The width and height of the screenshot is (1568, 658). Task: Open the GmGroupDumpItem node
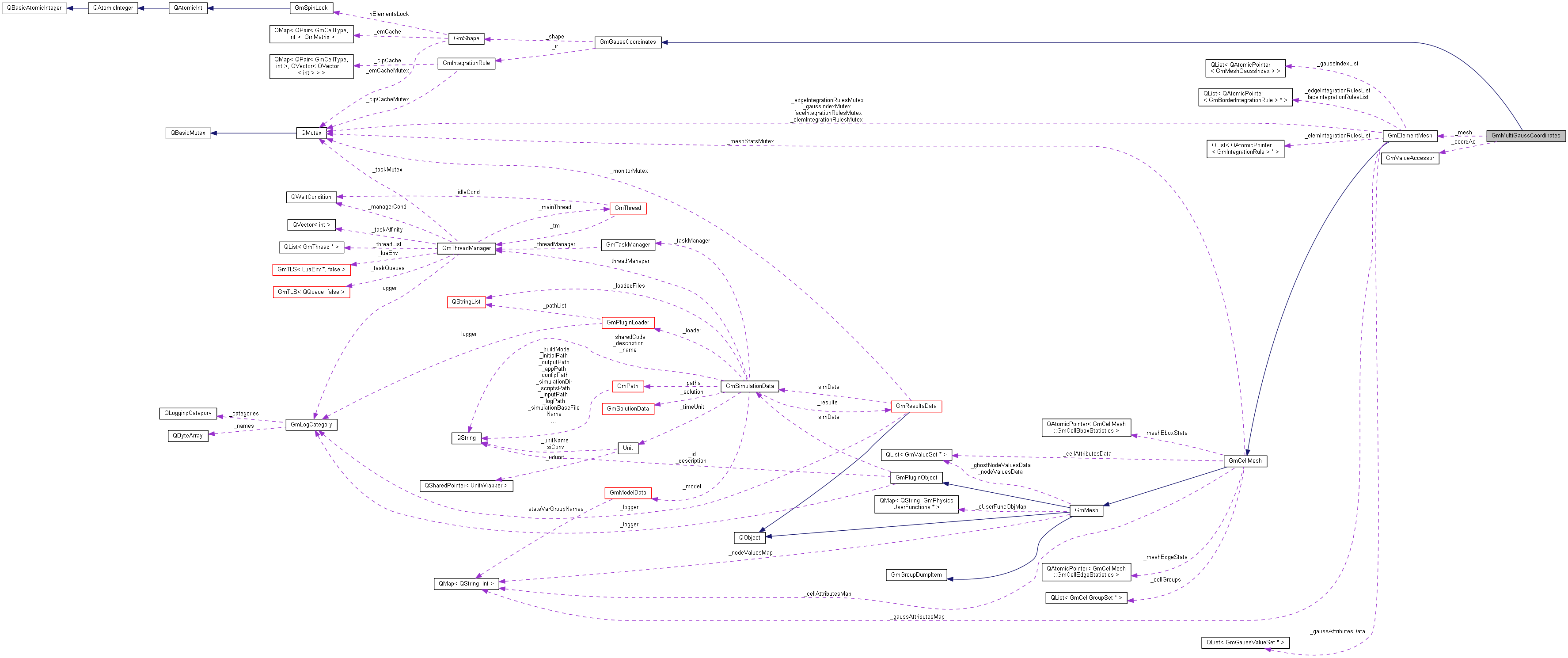coord(916,575)
